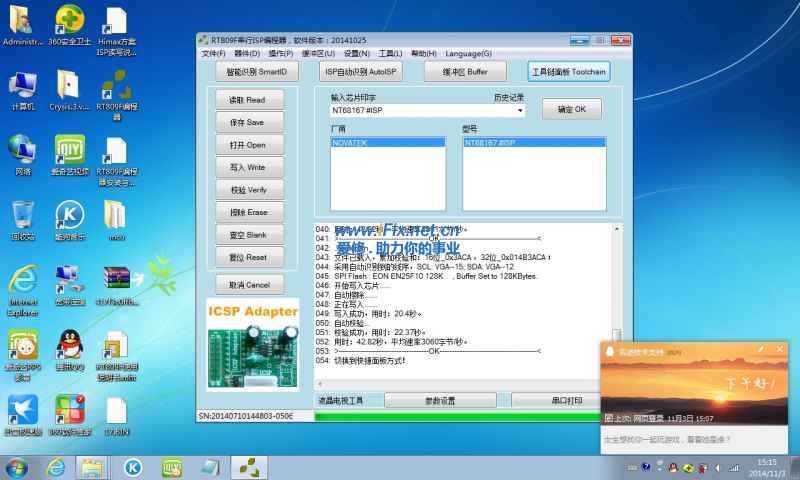Click the 读取 Read button
800x480 pixels.
coord(249,100)
